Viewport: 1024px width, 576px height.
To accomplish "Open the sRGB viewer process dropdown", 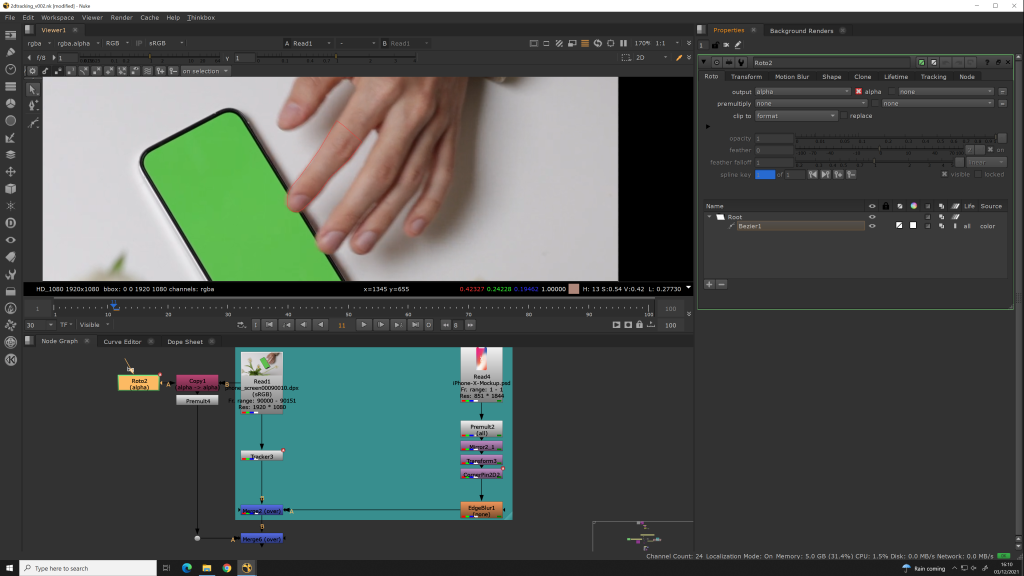I will click(166, 43).
